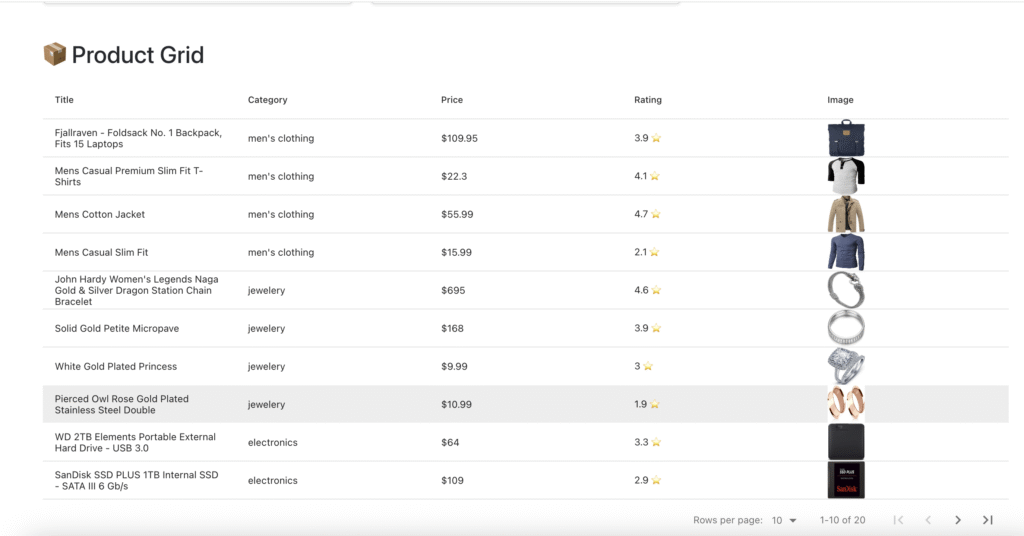Click the star icon next to 4.7 rating
This screenshot has height=536, width=1024.
(x=655, y=215)
